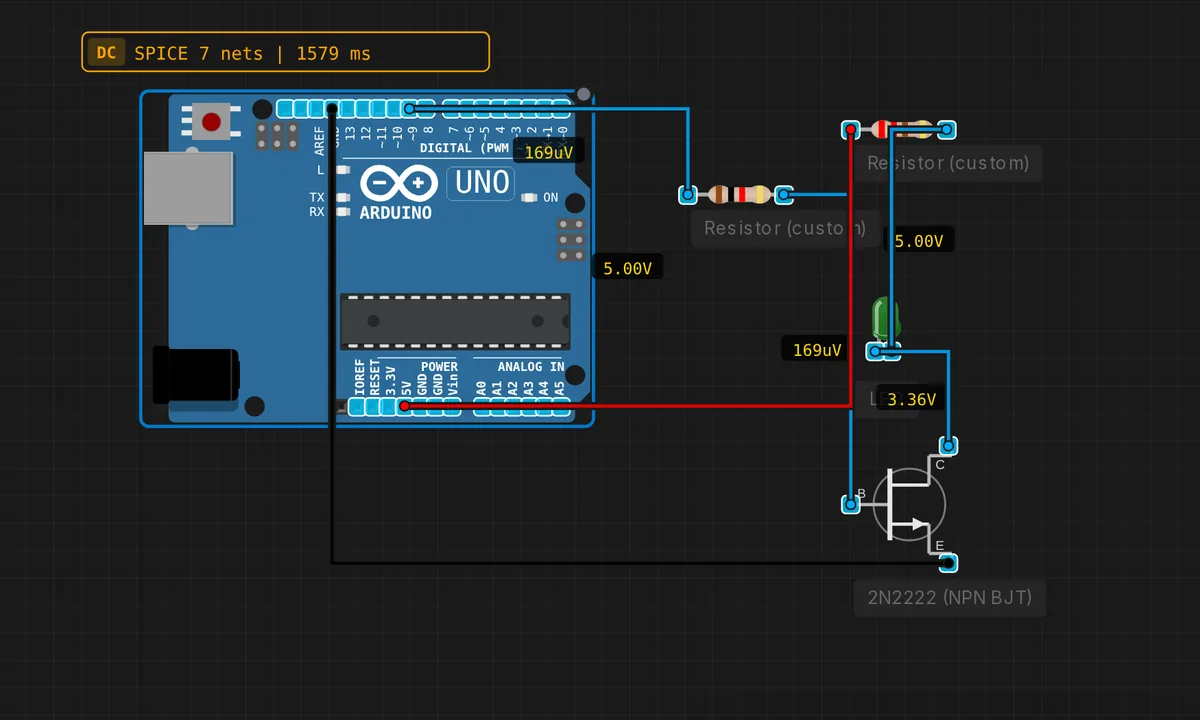Click the SPICE 7 nets status text
1200x720 pixels.
coord(252,53)
